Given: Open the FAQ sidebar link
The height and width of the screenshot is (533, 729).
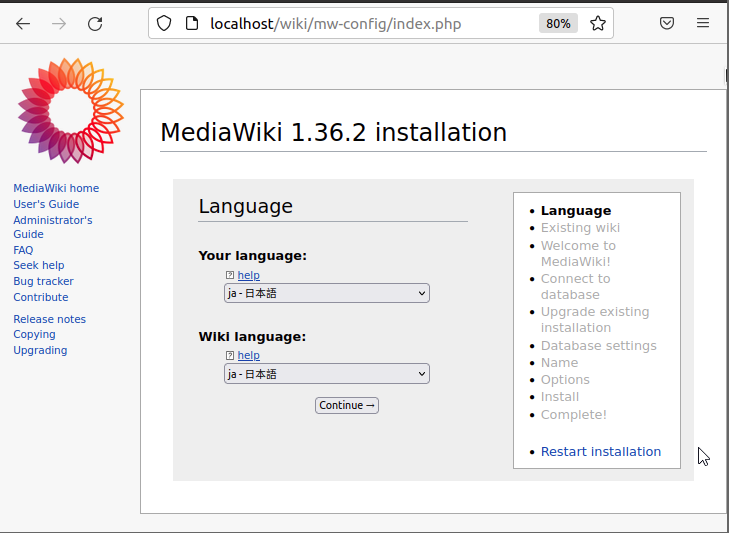Looking at the screenshot, I should point(23,250).
